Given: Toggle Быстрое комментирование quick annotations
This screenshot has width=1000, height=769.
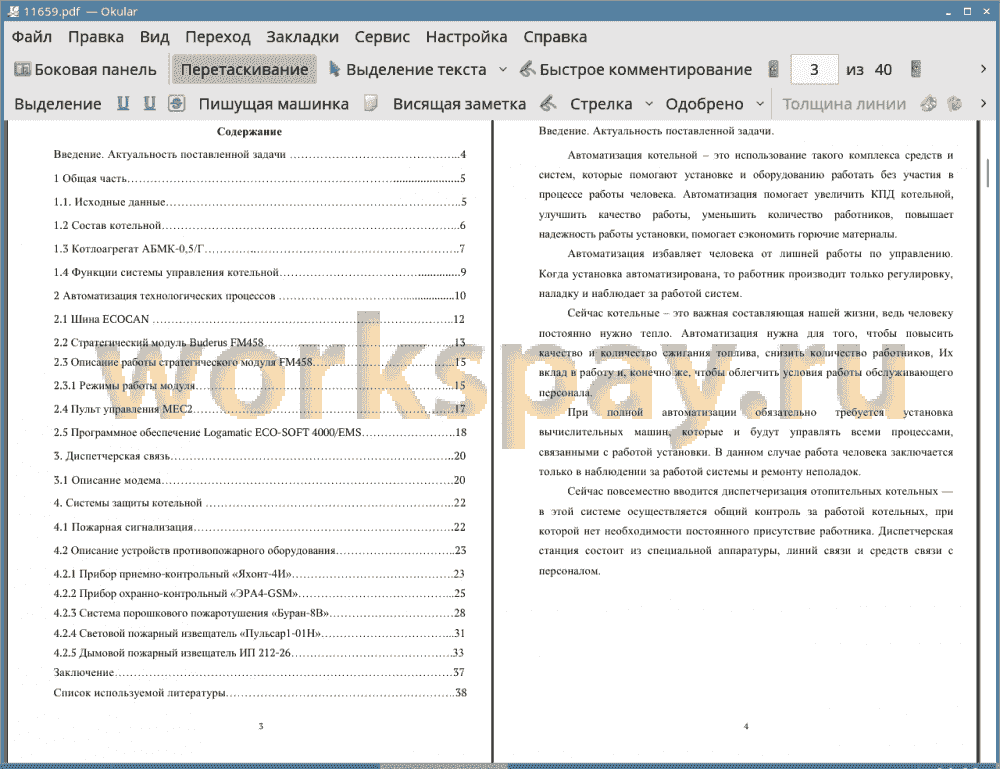Looking at the screenshot, I should pyautogui.click(x=636, y=70).
